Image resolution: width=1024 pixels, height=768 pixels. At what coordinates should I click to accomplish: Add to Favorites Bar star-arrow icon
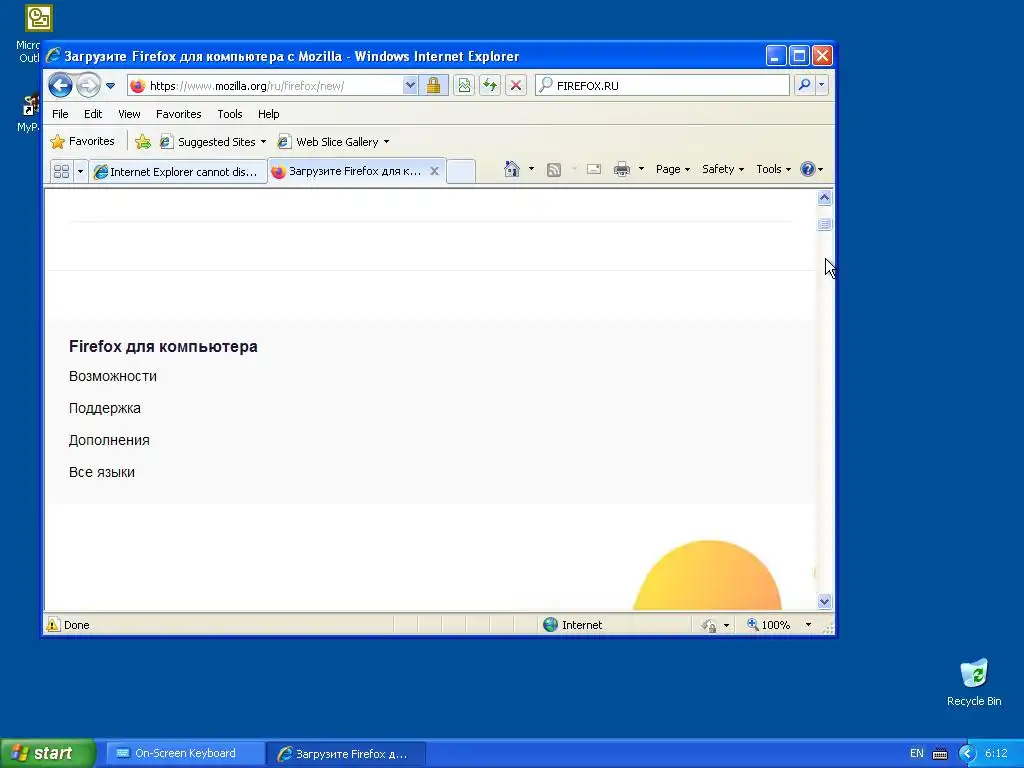[143, 142]
